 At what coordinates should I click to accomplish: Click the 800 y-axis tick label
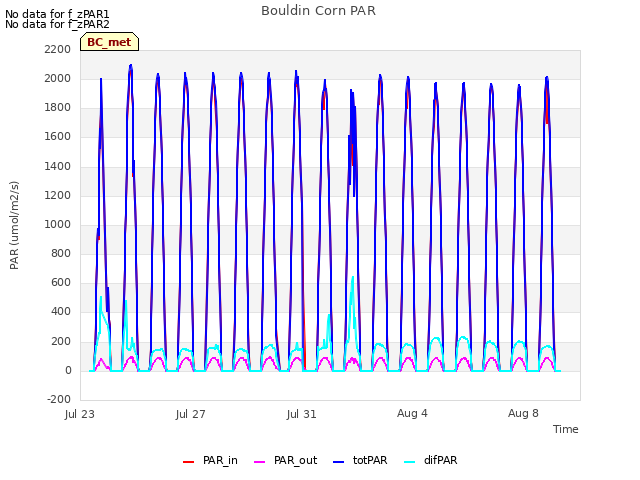[61, 253]
